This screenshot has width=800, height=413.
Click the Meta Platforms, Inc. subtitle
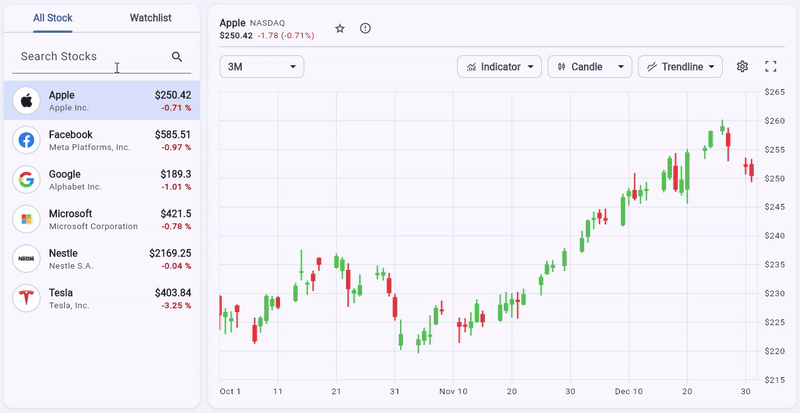90,148
